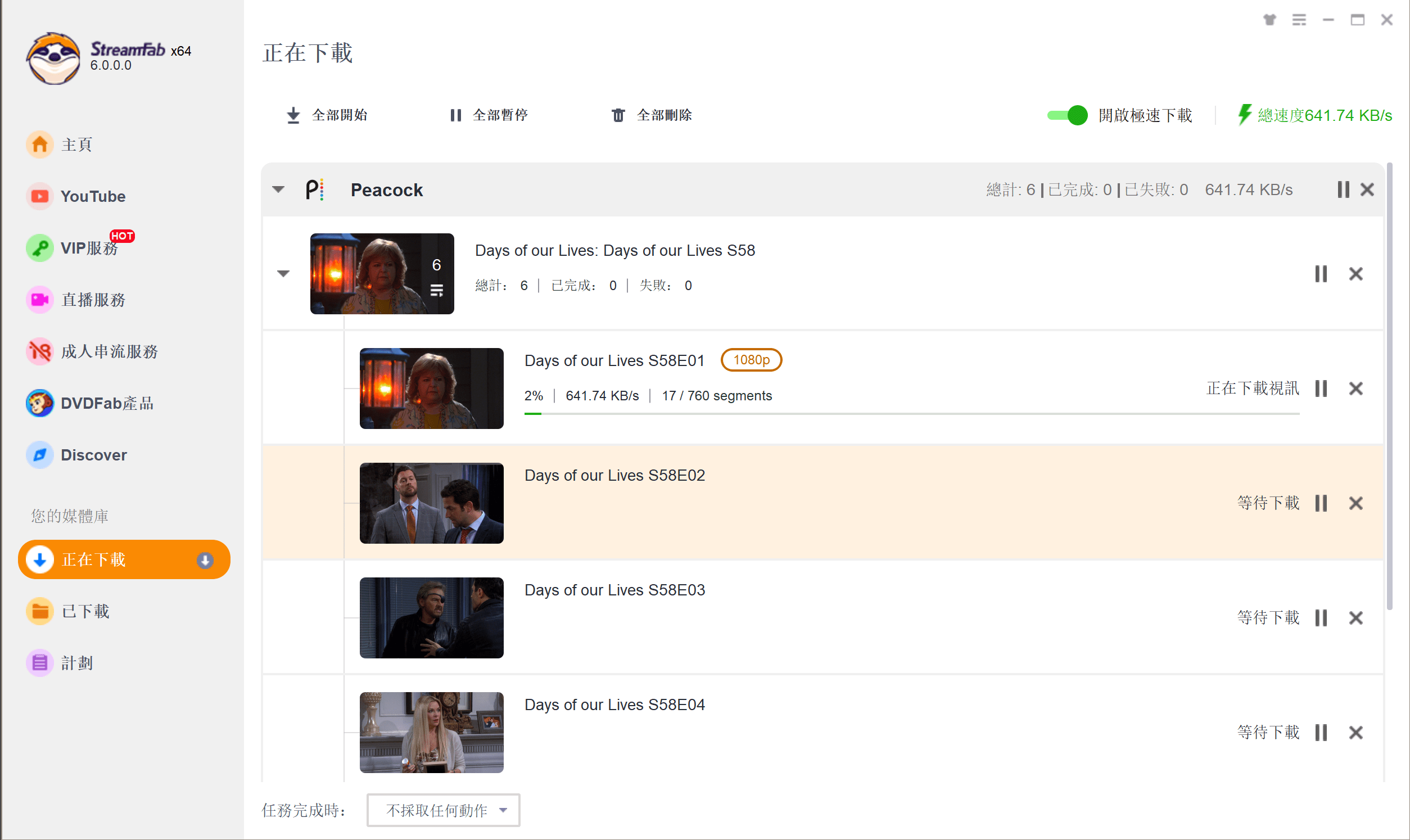Click the adult streaming 18 icon
This screenshot has width=1410, height=840.
[x=39, y=351]
